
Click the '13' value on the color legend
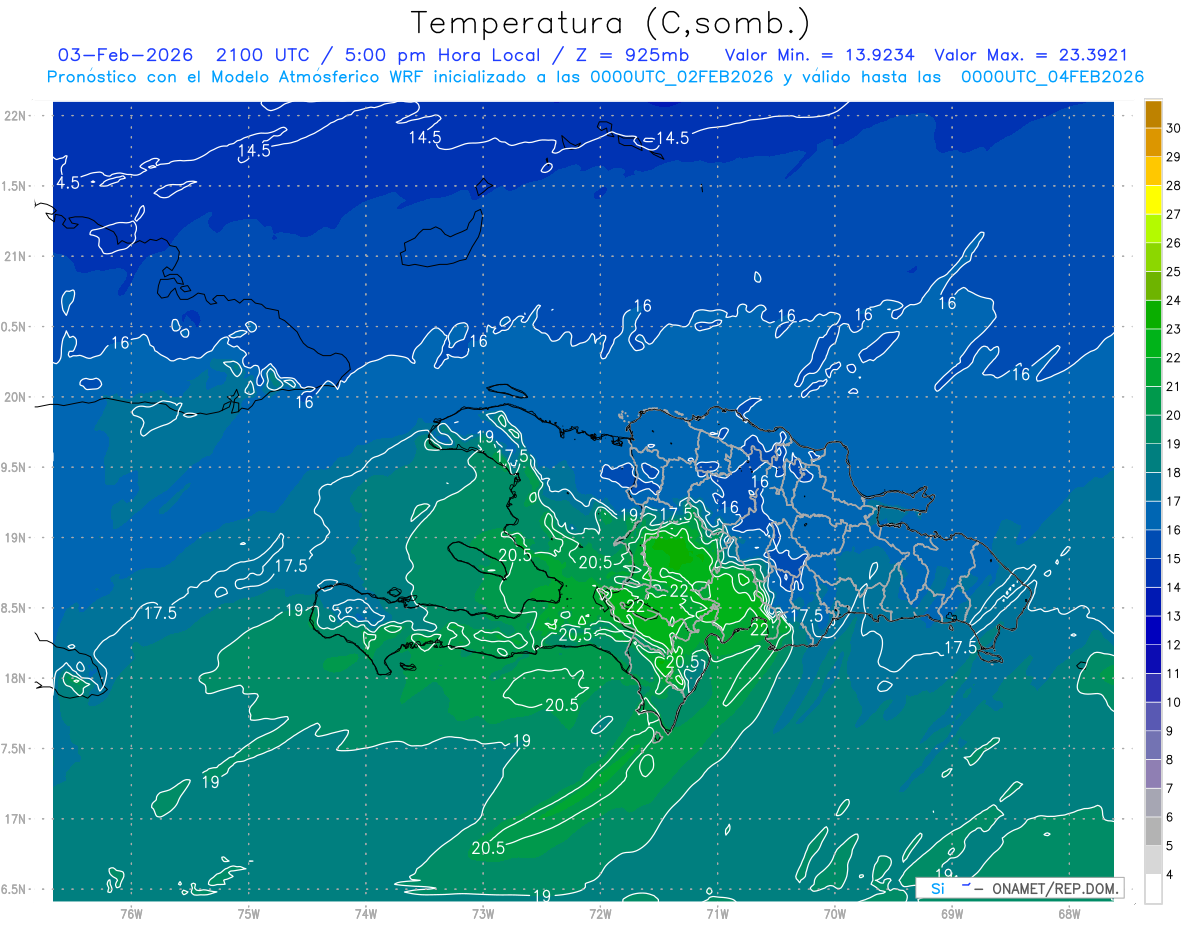point(1174,616)
